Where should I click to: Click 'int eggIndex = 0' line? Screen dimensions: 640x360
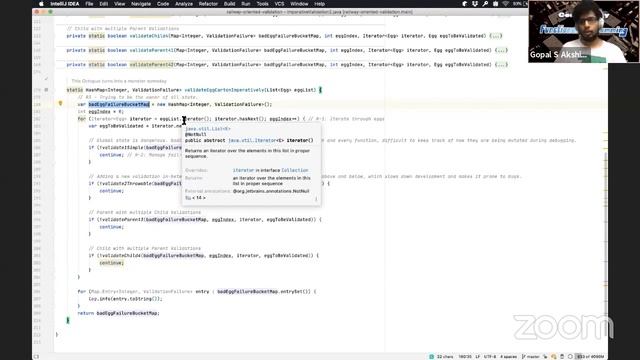(100, 111)
